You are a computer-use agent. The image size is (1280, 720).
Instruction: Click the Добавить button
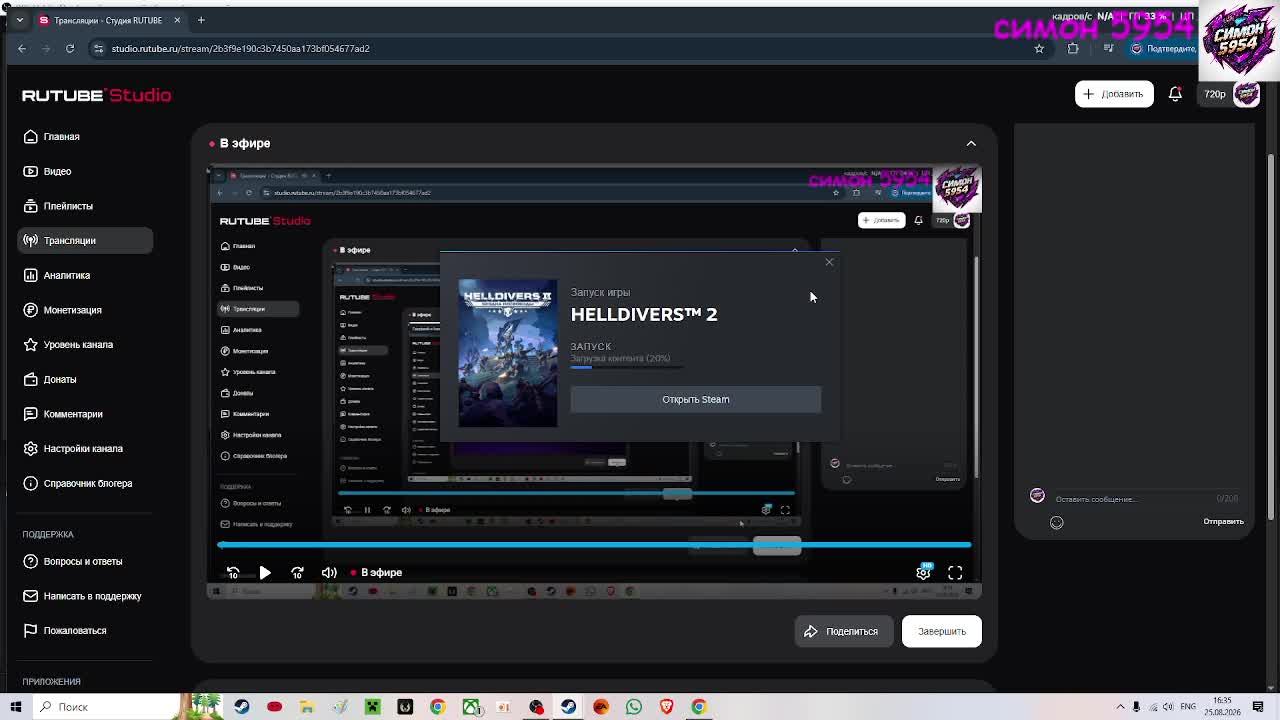pyautogui.click(x=1114, y=94)
